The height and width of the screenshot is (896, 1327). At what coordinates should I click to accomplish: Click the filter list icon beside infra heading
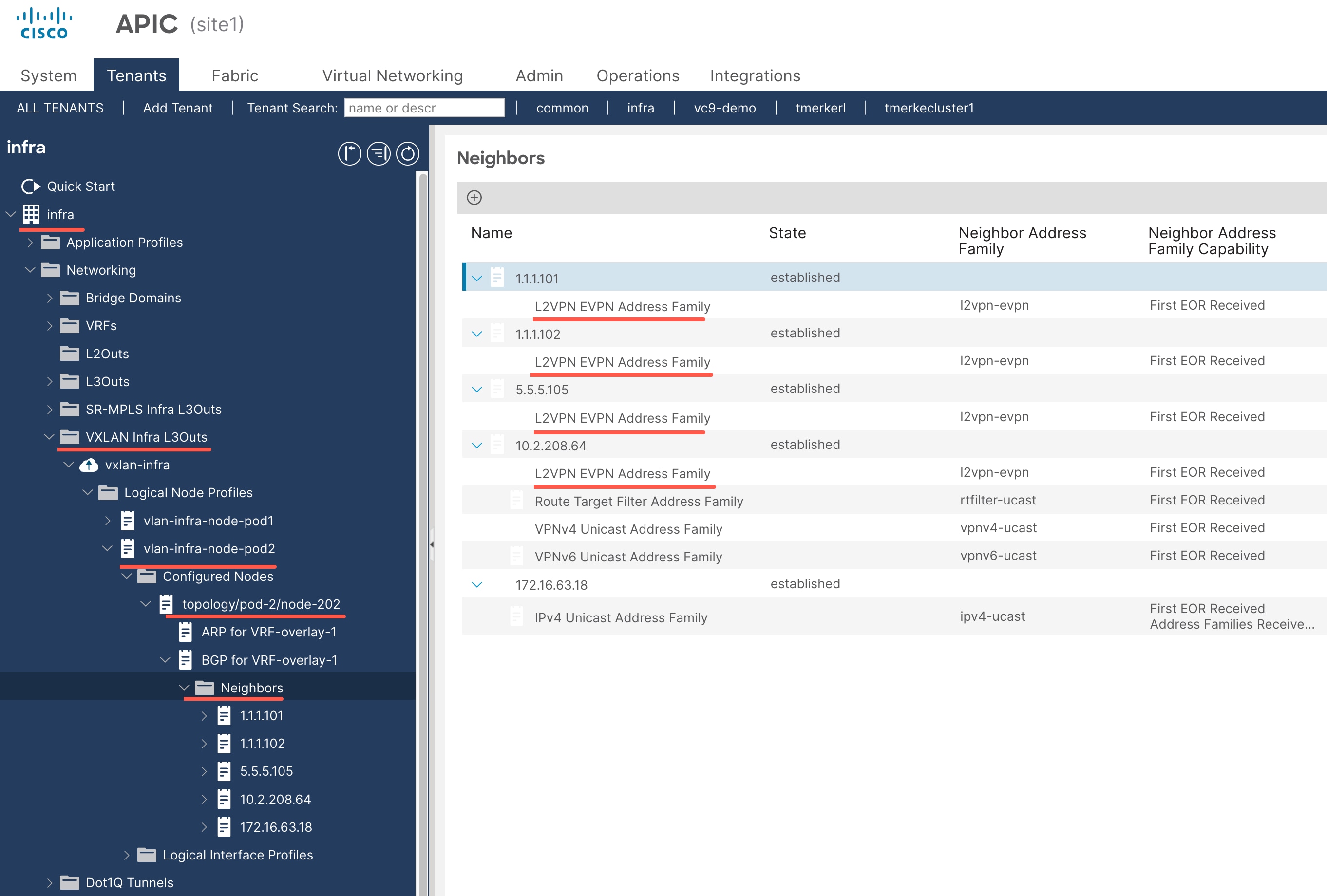tap(379, 153)
